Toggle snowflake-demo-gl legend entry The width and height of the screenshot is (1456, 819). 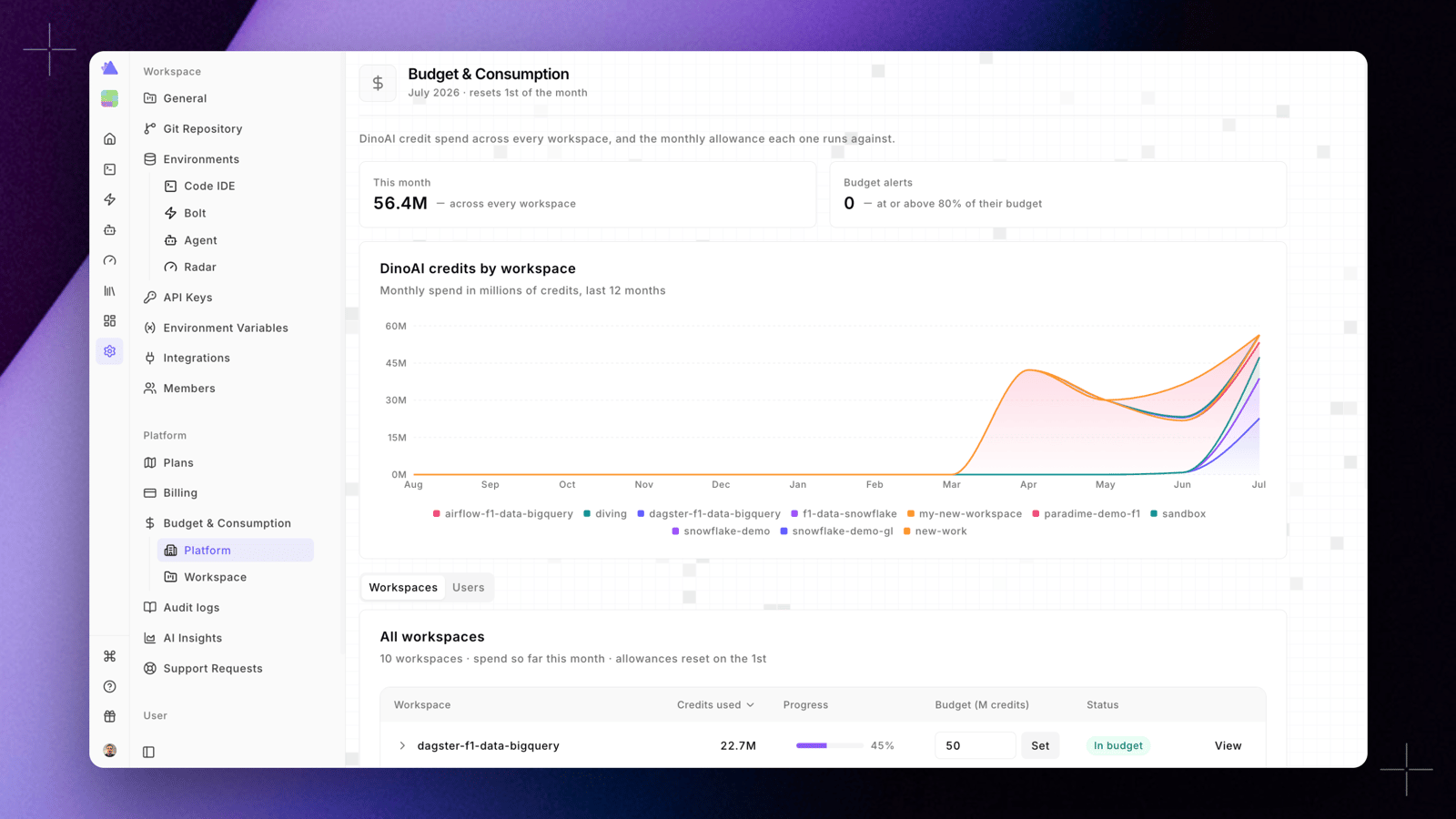[x=836, y=531]
